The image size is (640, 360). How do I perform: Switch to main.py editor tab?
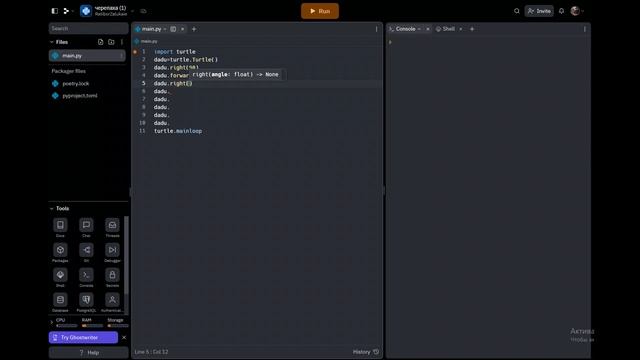pos(151,29)
